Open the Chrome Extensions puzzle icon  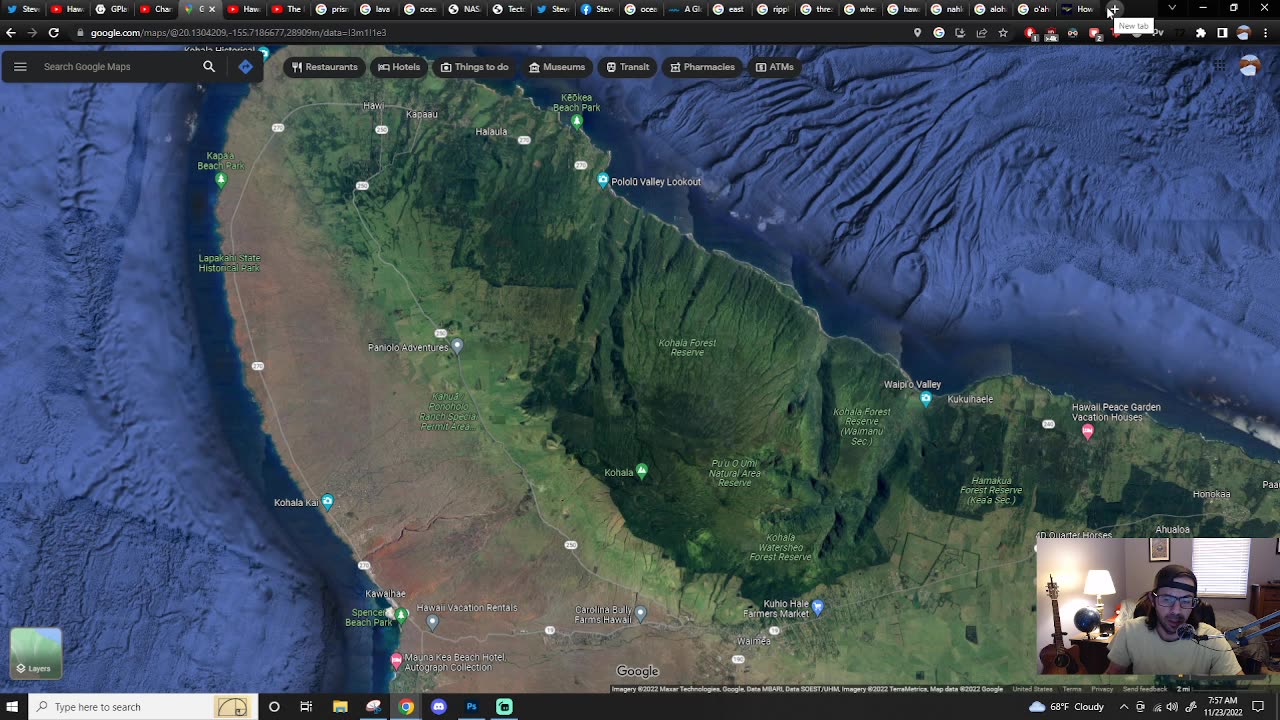[1201, 33]
